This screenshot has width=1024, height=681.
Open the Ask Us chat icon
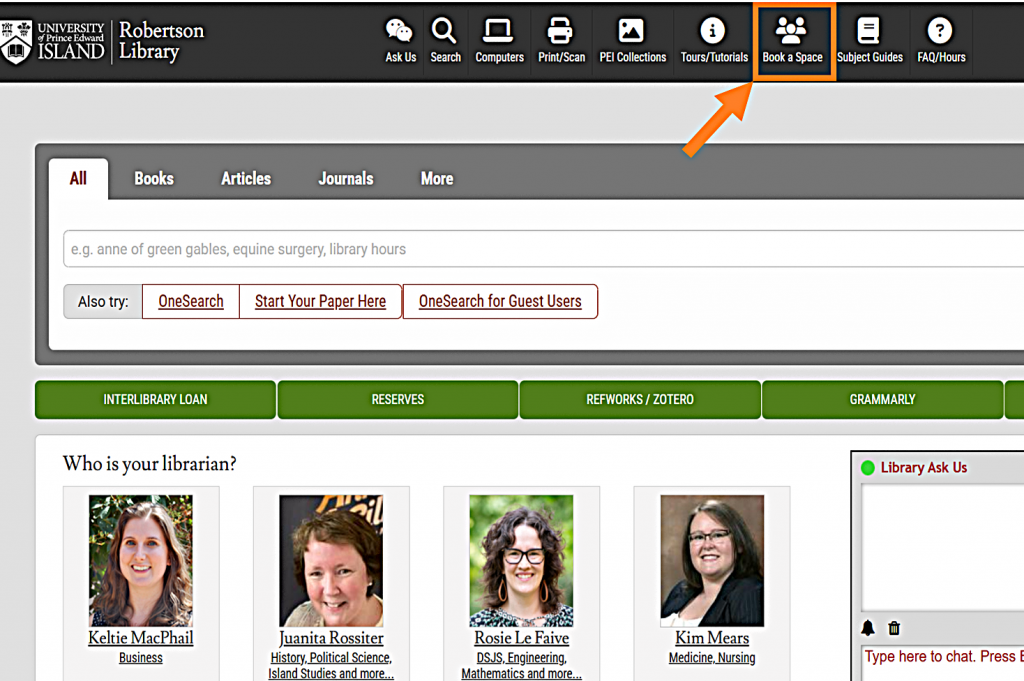[400, 32]
